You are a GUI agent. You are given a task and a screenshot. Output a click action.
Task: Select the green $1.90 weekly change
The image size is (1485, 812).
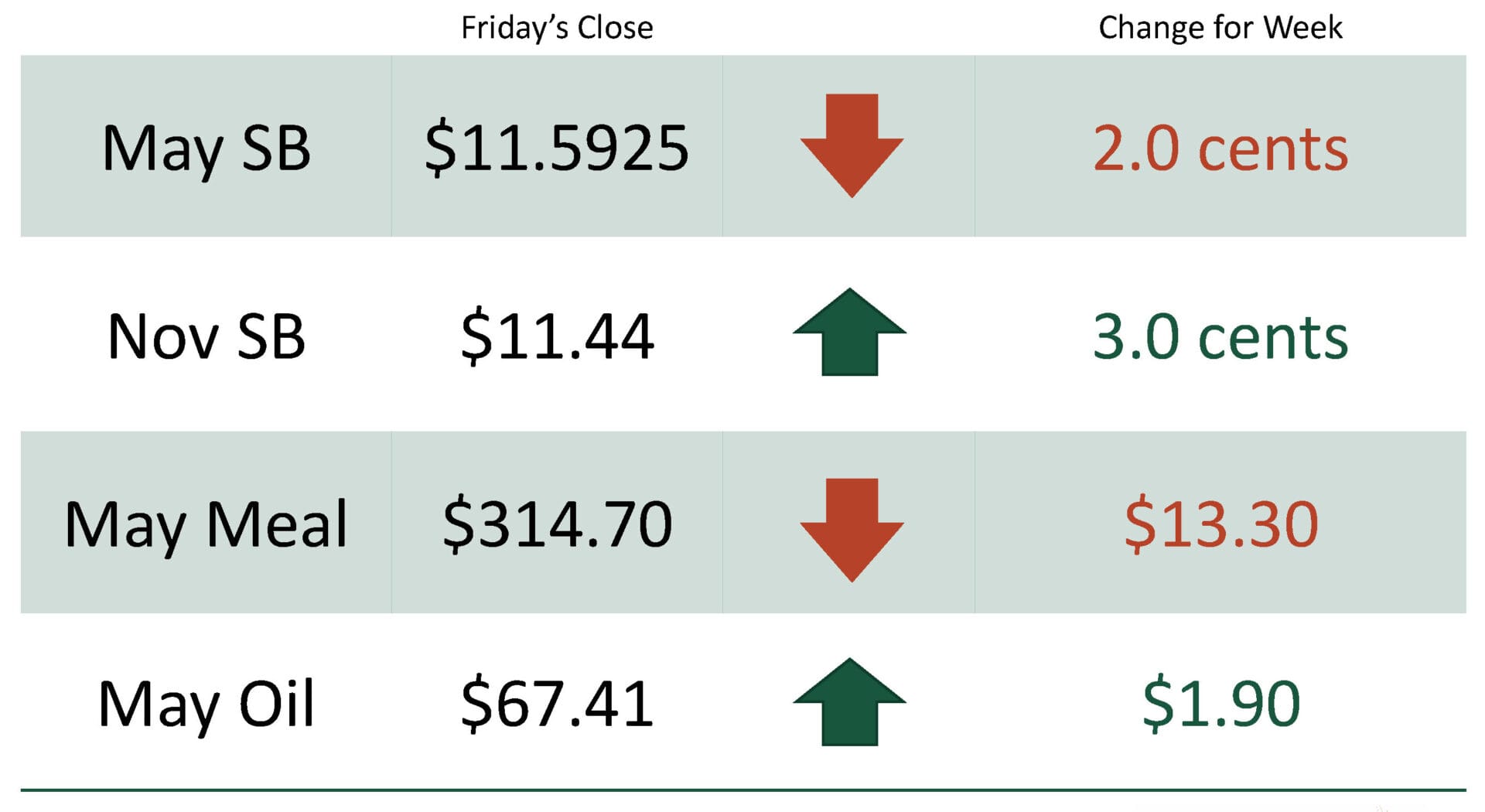[1220, 703]
